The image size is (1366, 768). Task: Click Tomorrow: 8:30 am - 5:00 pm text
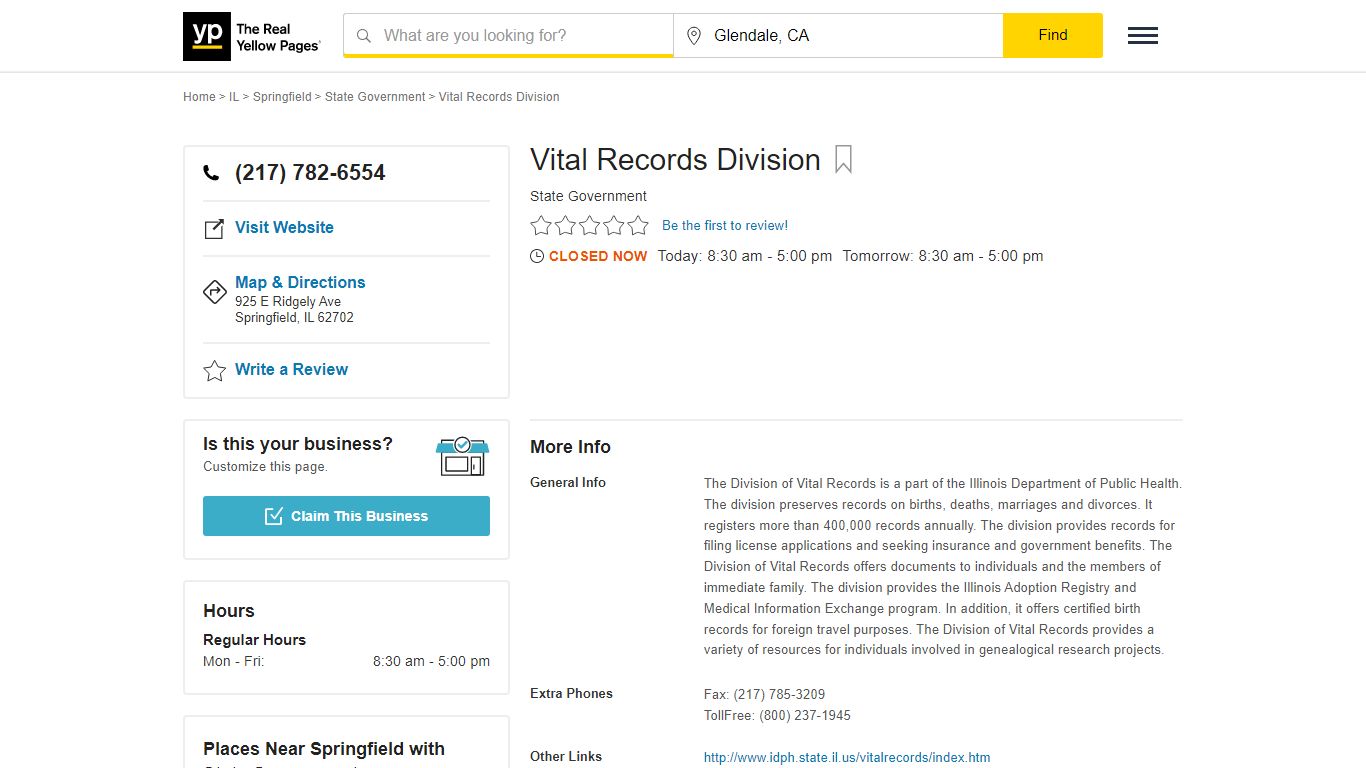943,256
